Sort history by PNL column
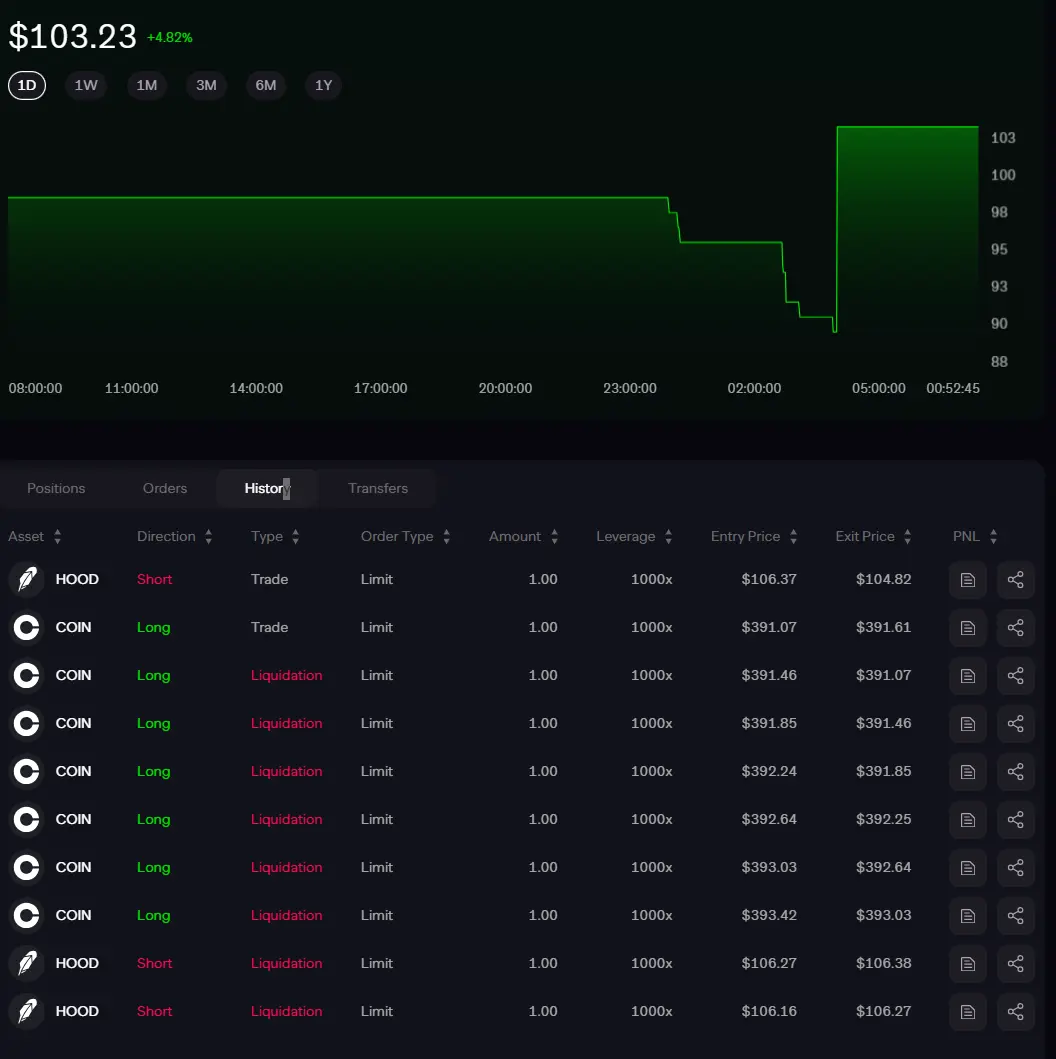The image size is (1056, 1059). pyautogui.click(x=976, y=536)
